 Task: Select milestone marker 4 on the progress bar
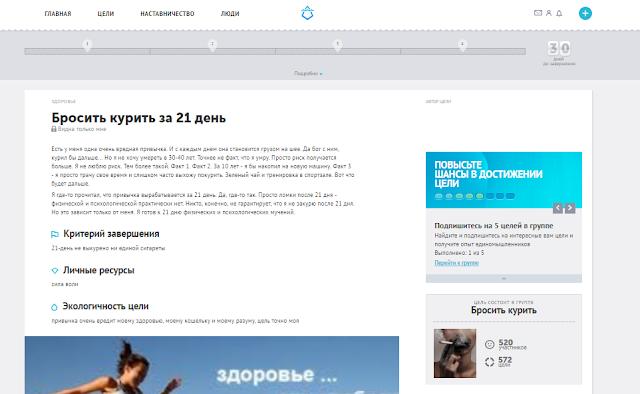coord(462,45)
